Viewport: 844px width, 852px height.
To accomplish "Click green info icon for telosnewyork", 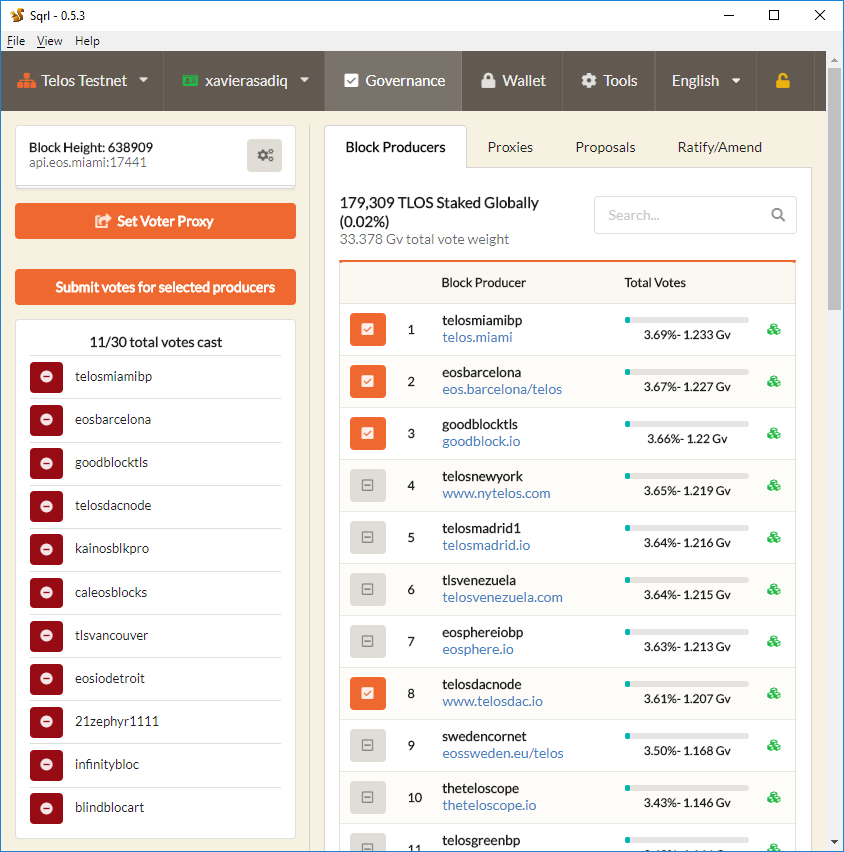I will point(774,485).
